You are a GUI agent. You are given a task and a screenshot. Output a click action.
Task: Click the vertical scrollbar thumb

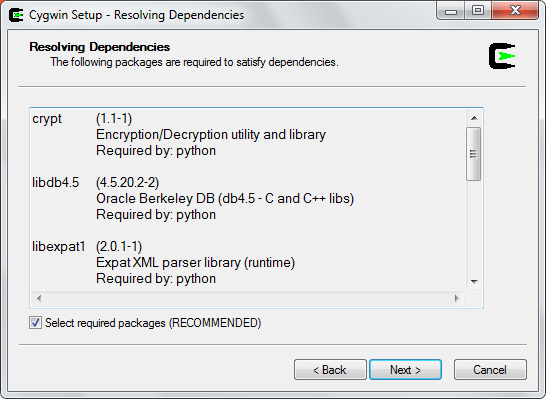tap(474, 154)
